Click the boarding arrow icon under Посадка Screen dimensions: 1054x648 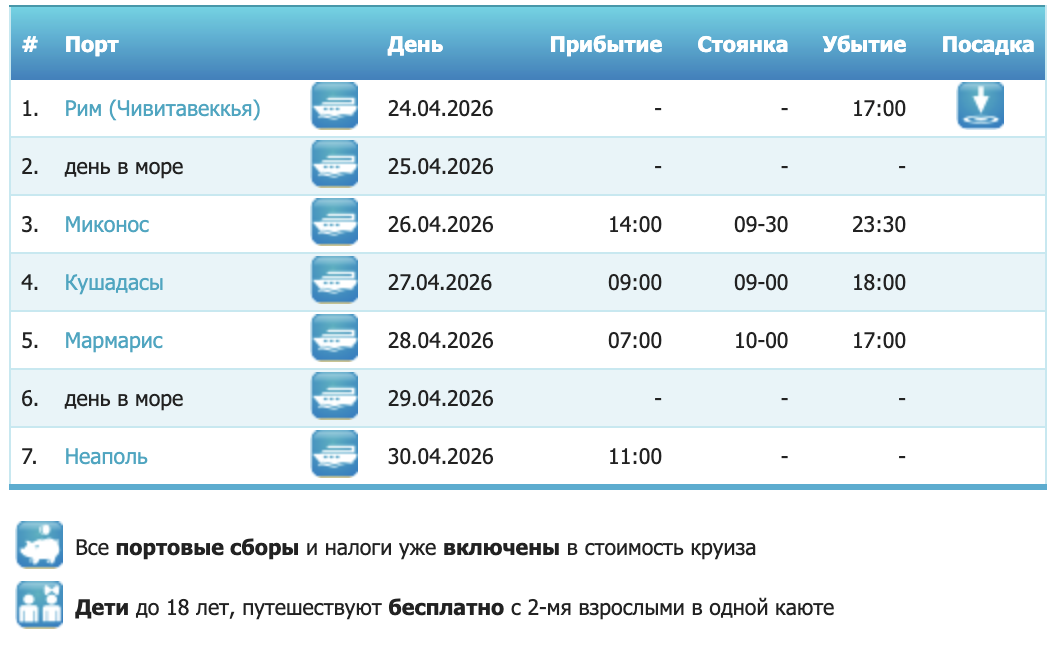[x=980, y=106]
